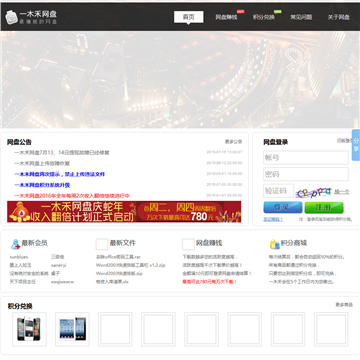Screen dimensions: 360x360
Task: Open the blue 积分系统升级 announcement
Action: [42, 185]
